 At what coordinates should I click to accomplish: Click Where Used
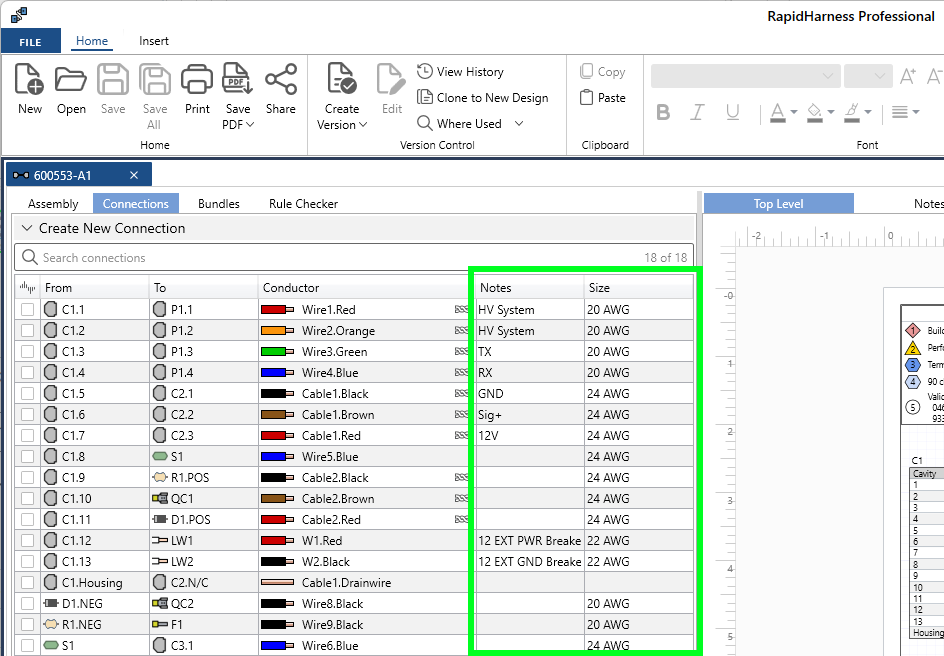pyautogui.click(x=460, y=123)
